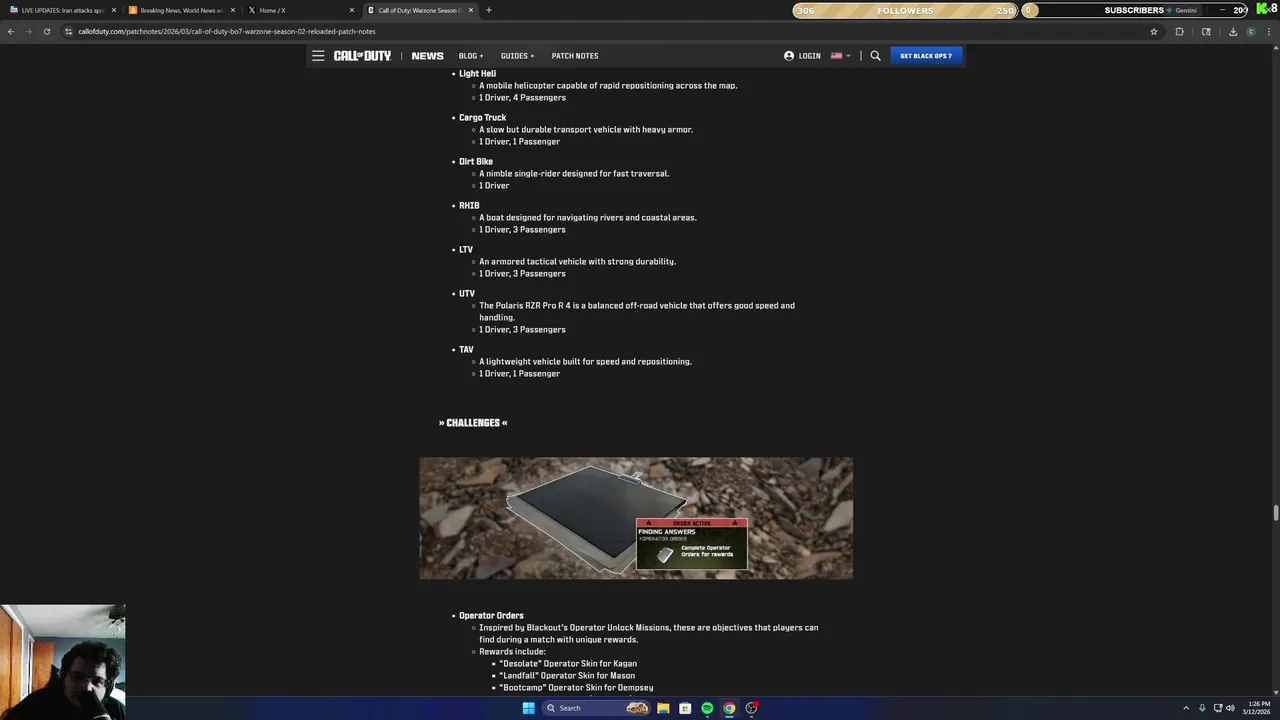Click the LOGIN link

802,56
